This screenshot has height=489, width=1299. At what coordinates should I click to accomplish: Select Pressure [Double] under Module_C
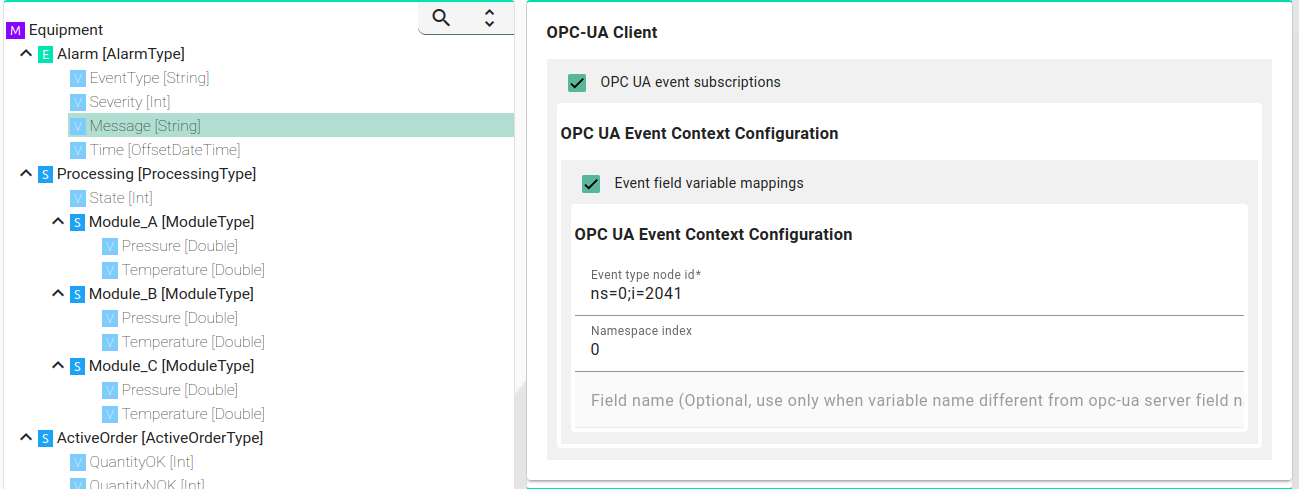click(x=179, y=390)
